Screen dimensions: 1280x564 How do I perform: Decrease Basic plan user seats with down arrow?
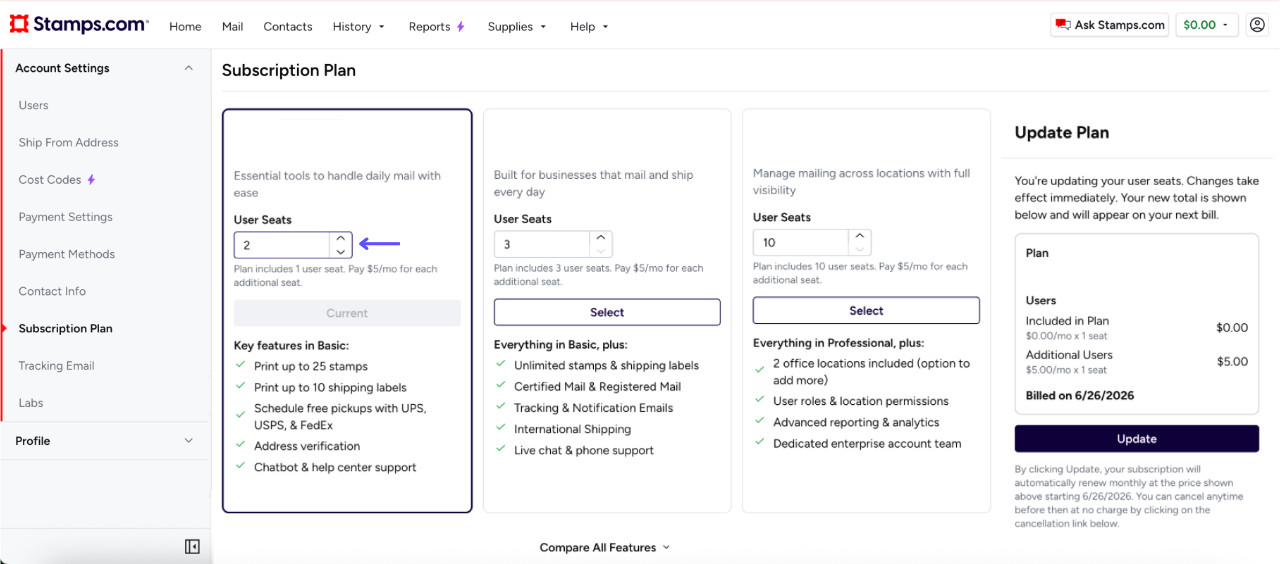point(341,252)
